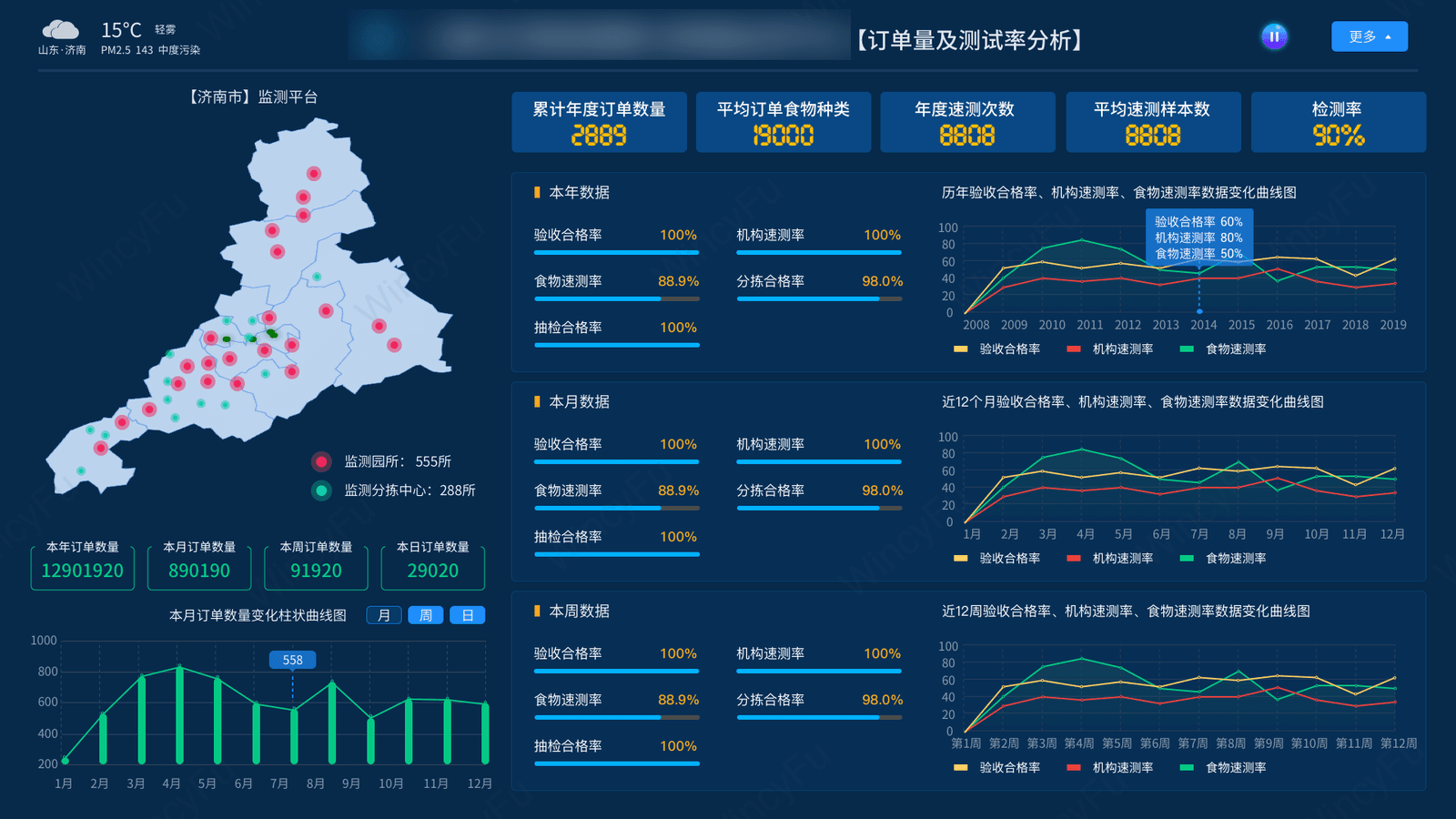Toggle 食物速测率 legend in 12-month chart
This screenshot has width=1456, height=819.
click(1223, 558)
